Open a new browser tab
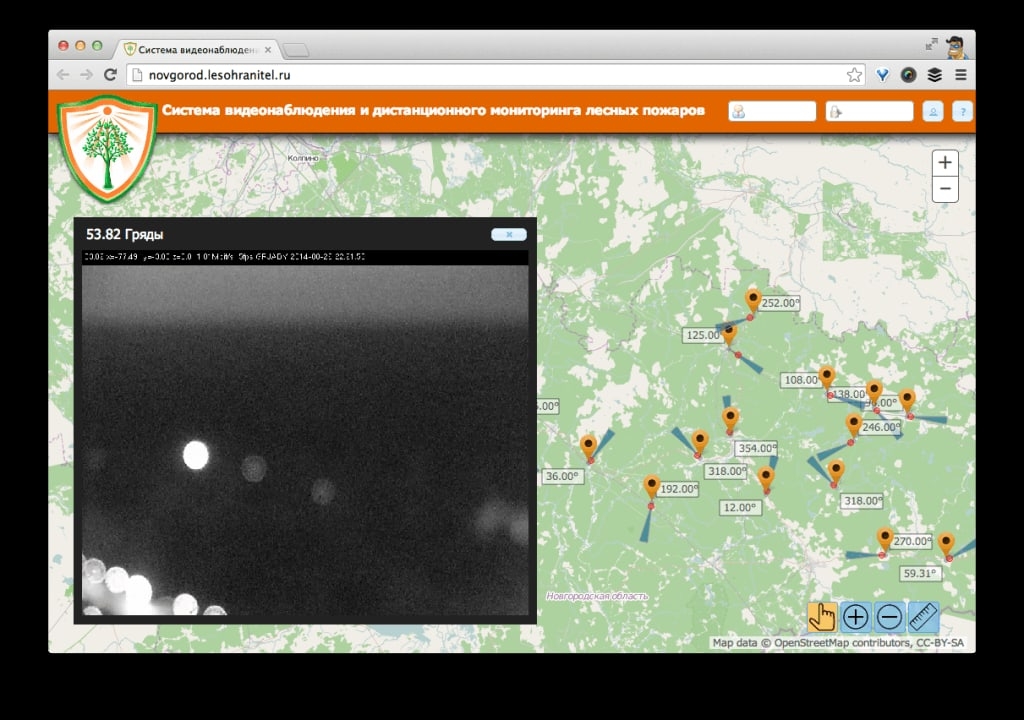The width and height of the screenshot is (1024, 720). [x=296, y=50]
